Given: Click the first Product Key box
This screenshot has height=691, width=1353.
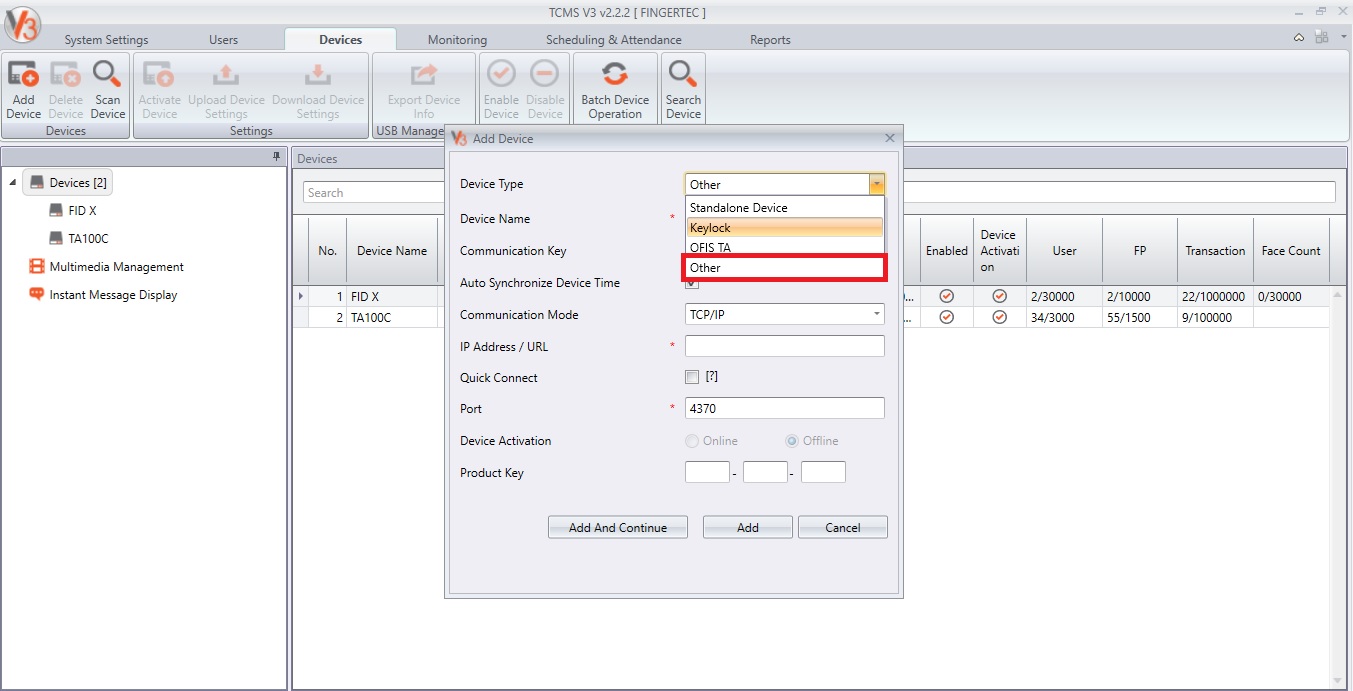Looking at the screenshot, I should click(x=707, y=472).
